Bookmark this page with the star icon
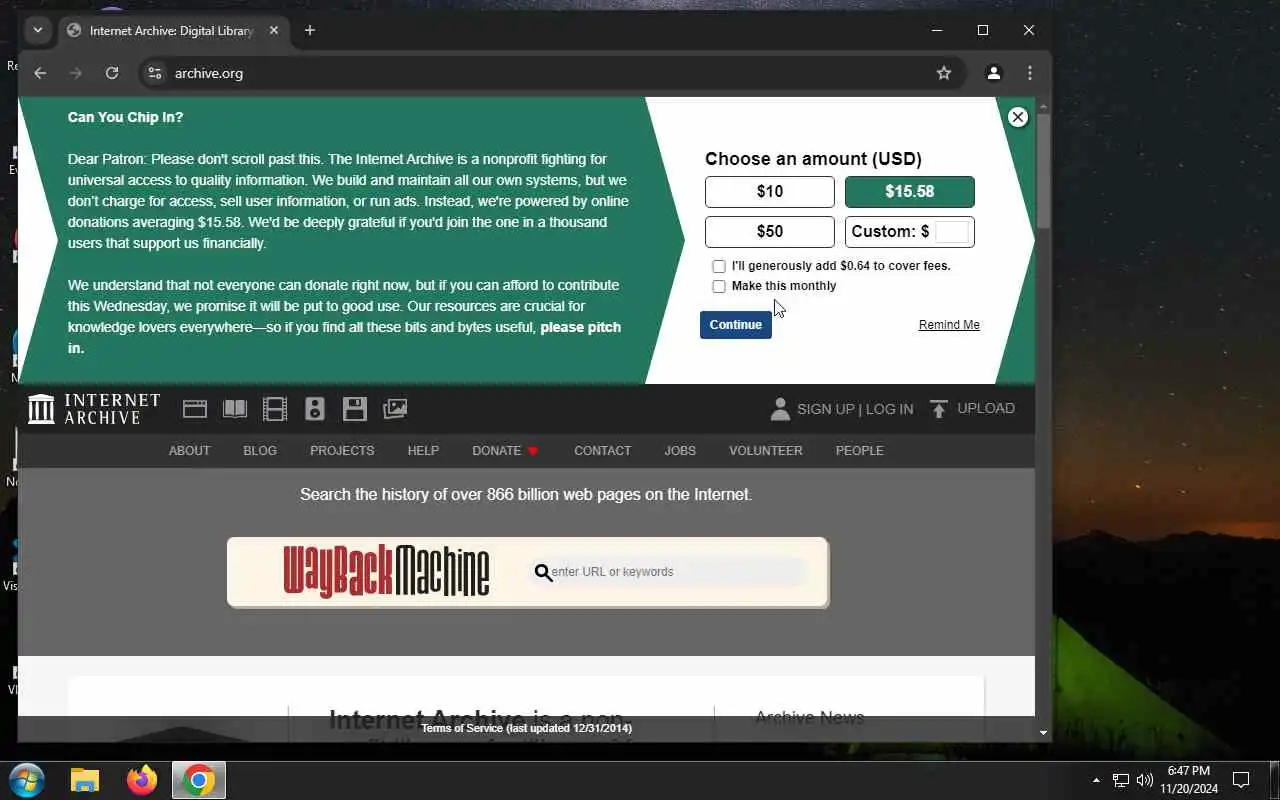The height and width of the screenshot is (800, 1280). (x=944, y=73)
